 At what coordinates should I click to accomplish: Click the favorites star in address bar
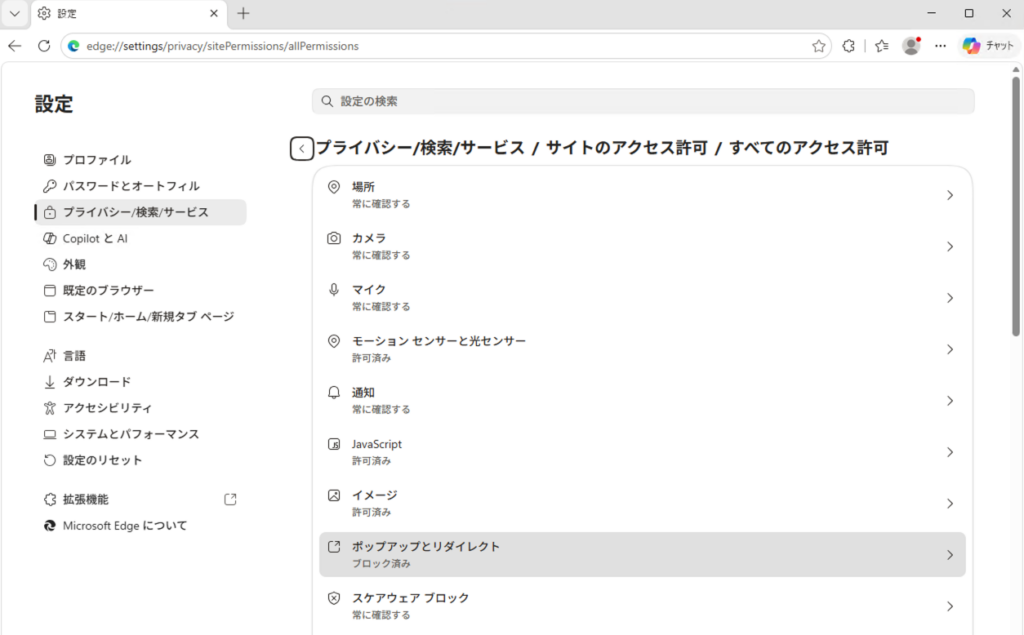[818, 46]
